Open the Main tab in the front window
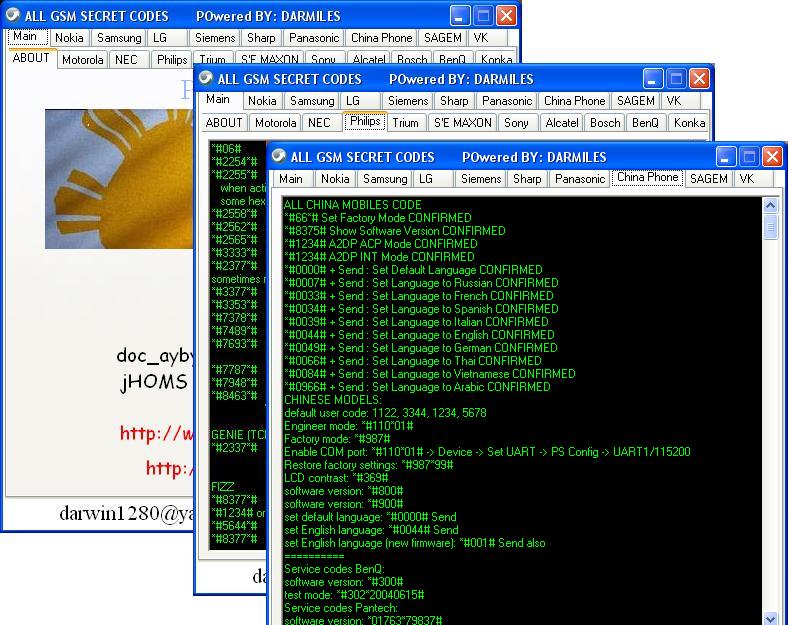791x625 pixels. (x=291, y=179)
